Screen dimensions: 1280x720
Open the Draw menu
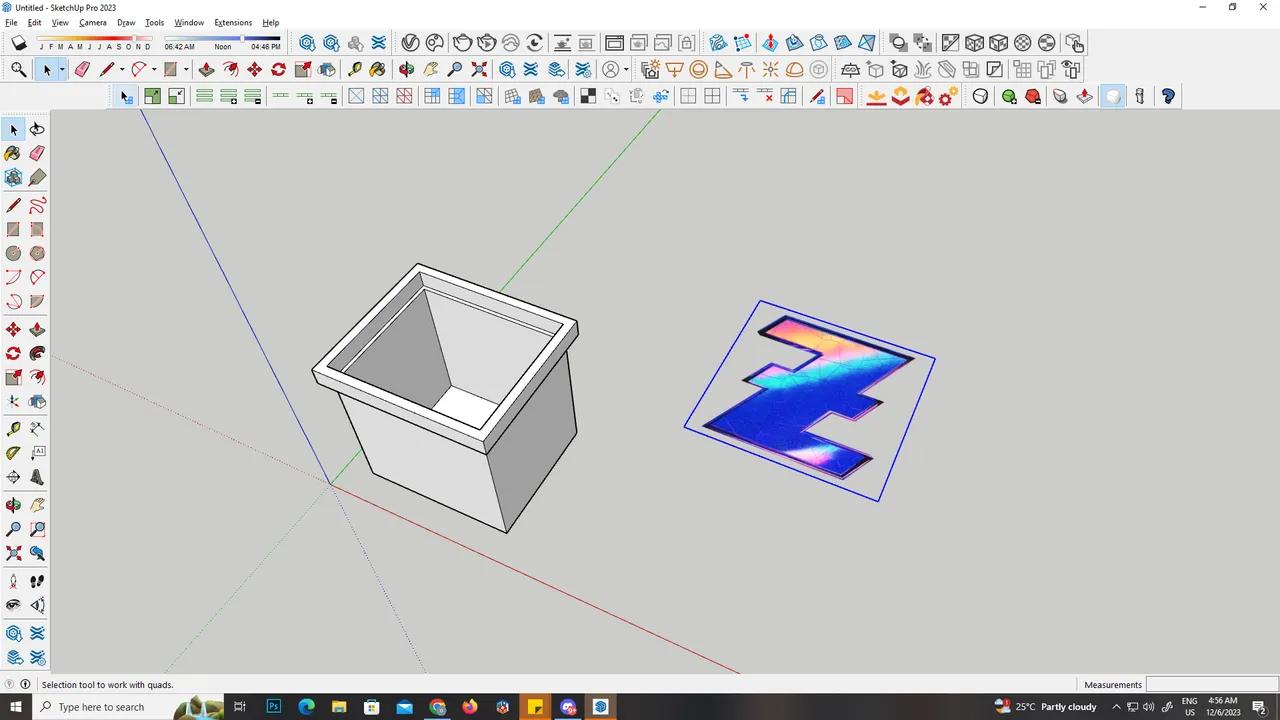point(126,22)
